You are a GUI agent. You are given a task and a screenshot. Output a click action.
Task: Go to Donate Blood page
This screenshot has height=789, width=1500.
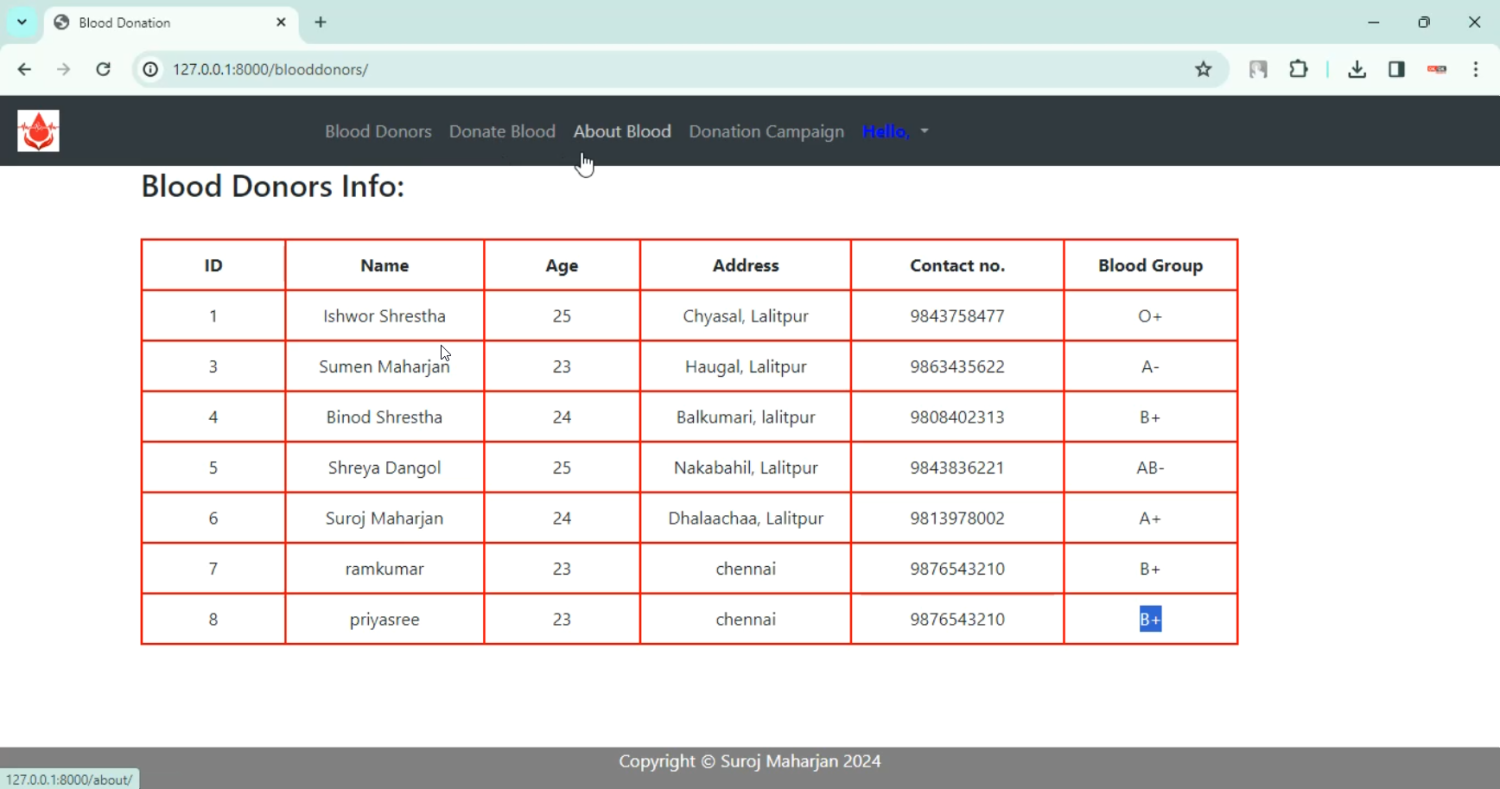[502, 131]
